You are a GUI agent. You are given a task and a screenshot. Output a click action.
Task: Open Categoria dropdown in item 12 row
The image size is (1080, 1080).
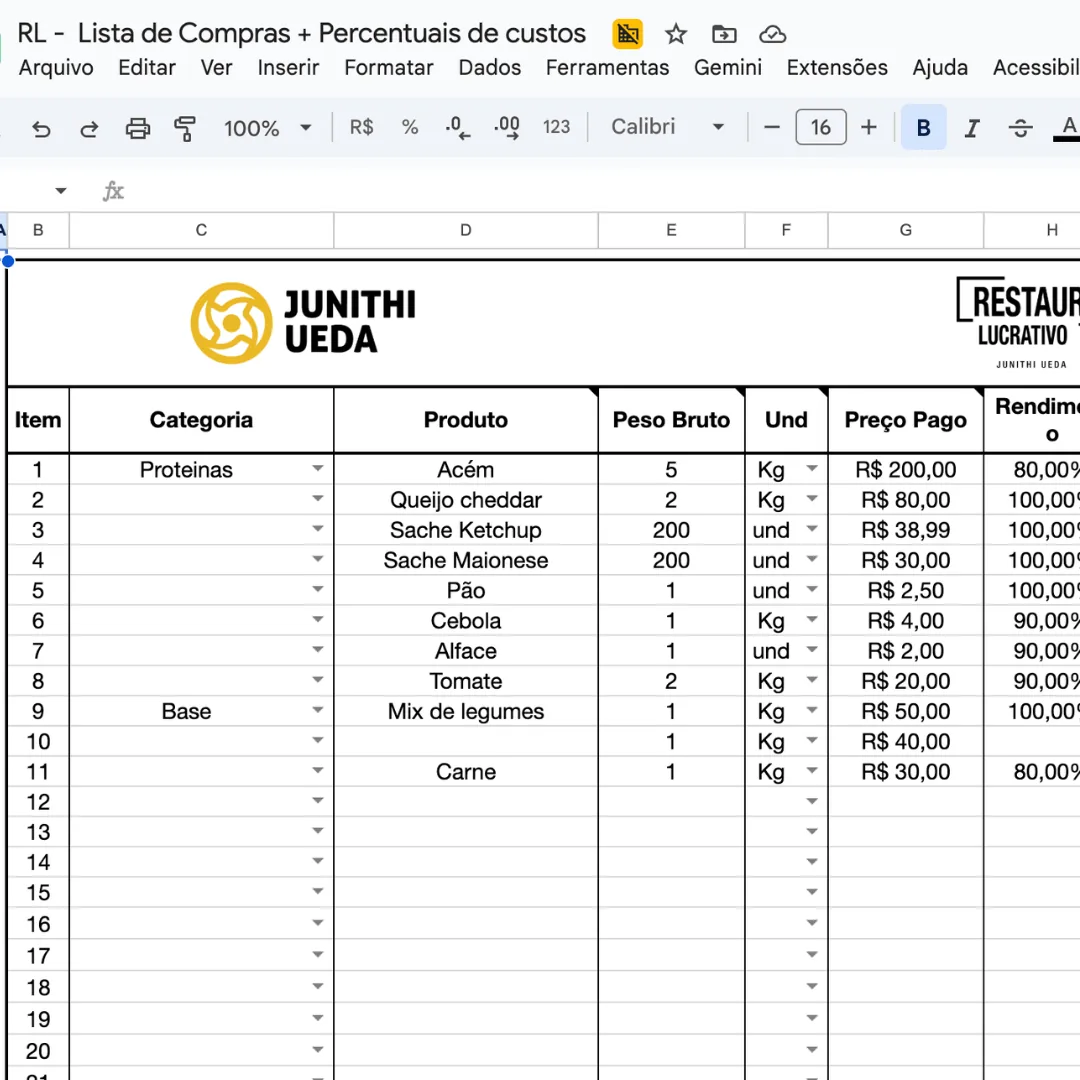318,800
